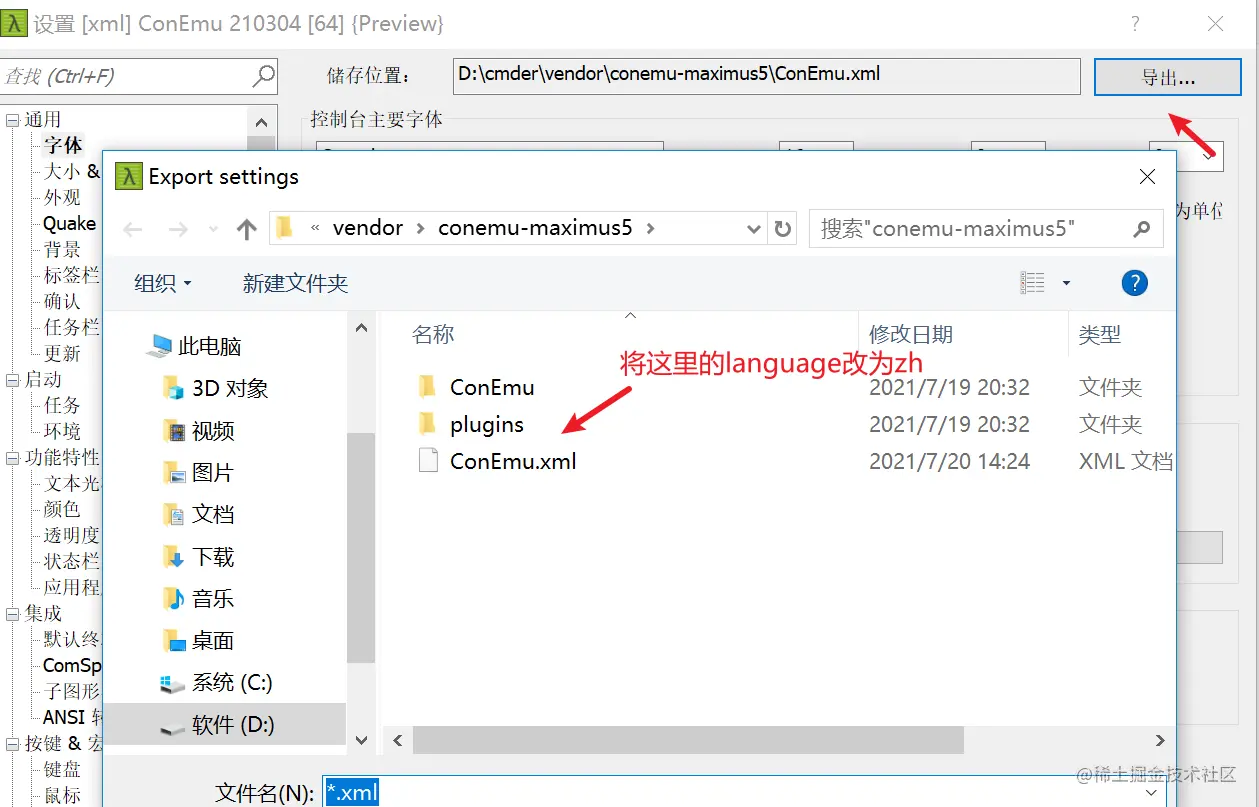This screenshot has width=1259, height=807.
Task: Open the 组织 organize menu
Action: point(163,283)
